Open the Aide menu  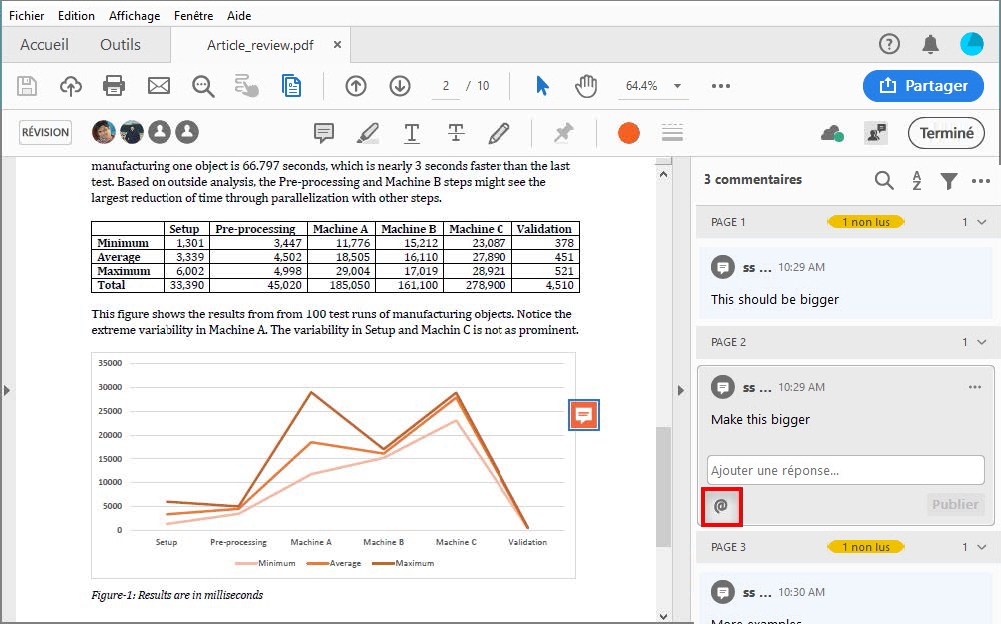239,15
